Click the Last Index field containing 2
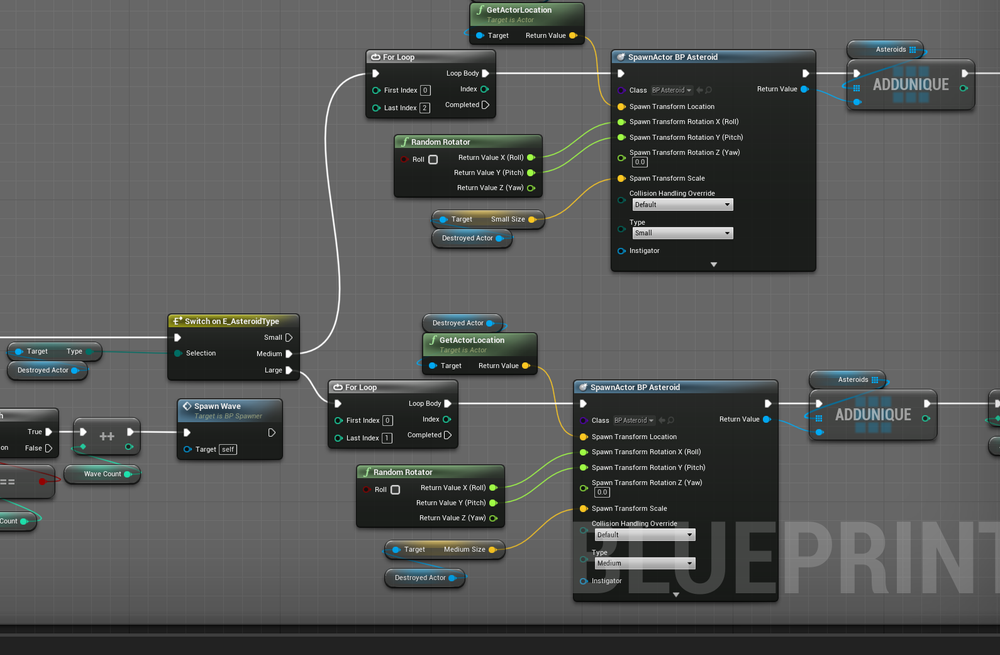 425,108
